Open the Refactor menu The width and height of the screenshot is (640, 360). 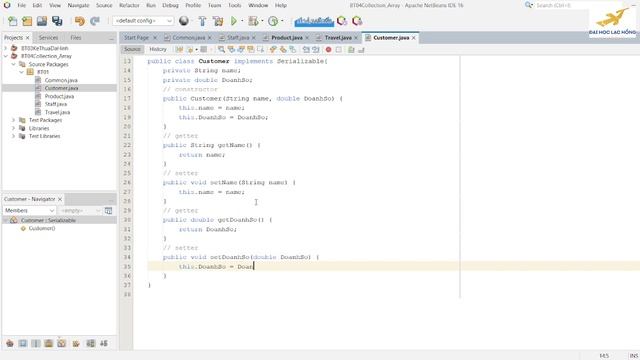(x=129, y=5)
